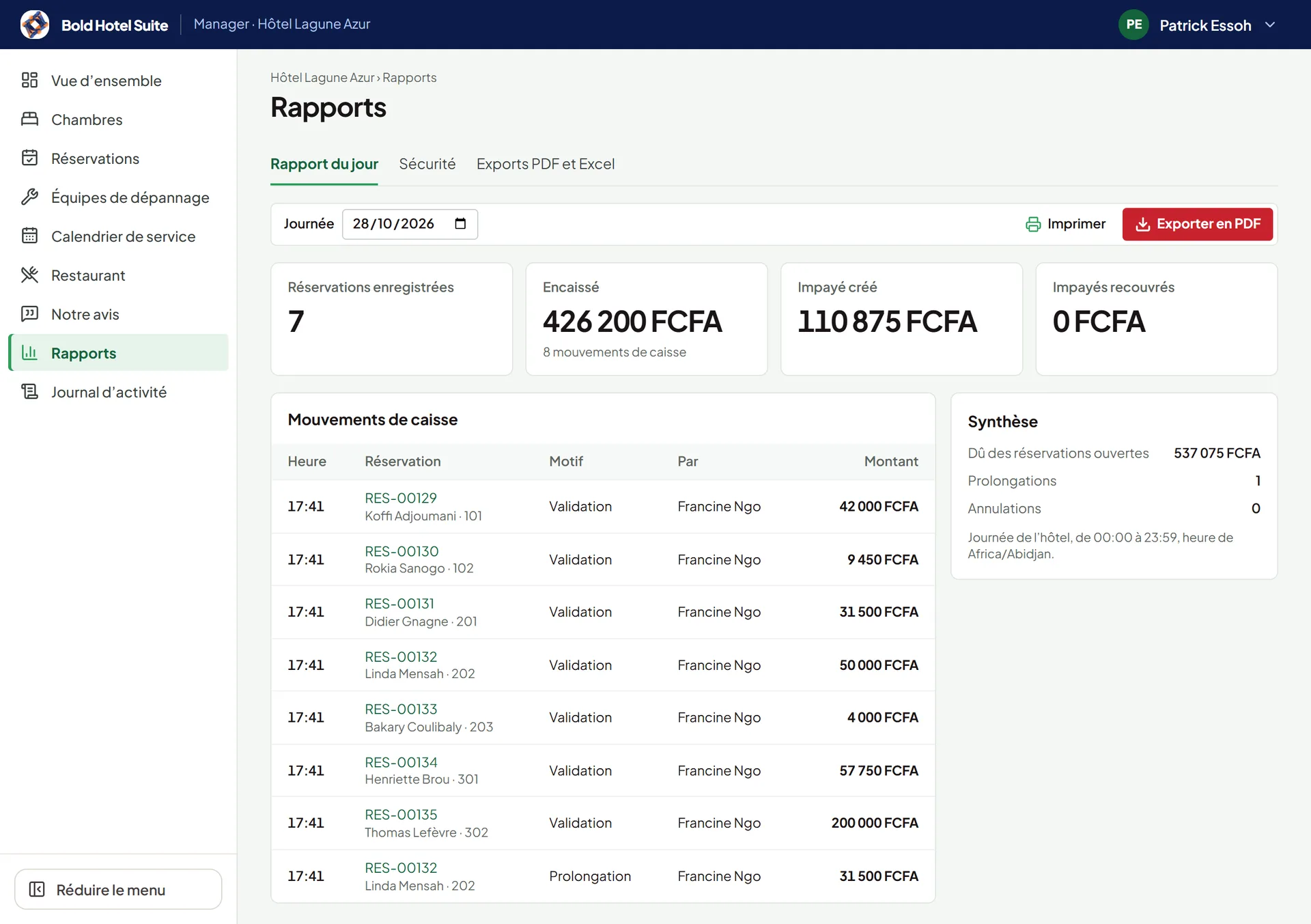Click the Chambres bed icon
Viewport: 1311px width, 924px height.
coord(29,120)
